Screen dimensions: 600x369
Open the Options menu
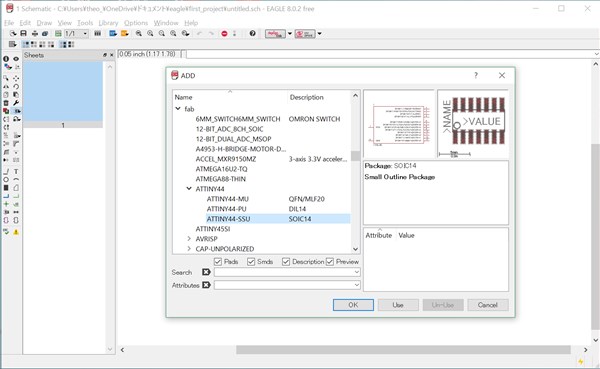pos(136,23)
